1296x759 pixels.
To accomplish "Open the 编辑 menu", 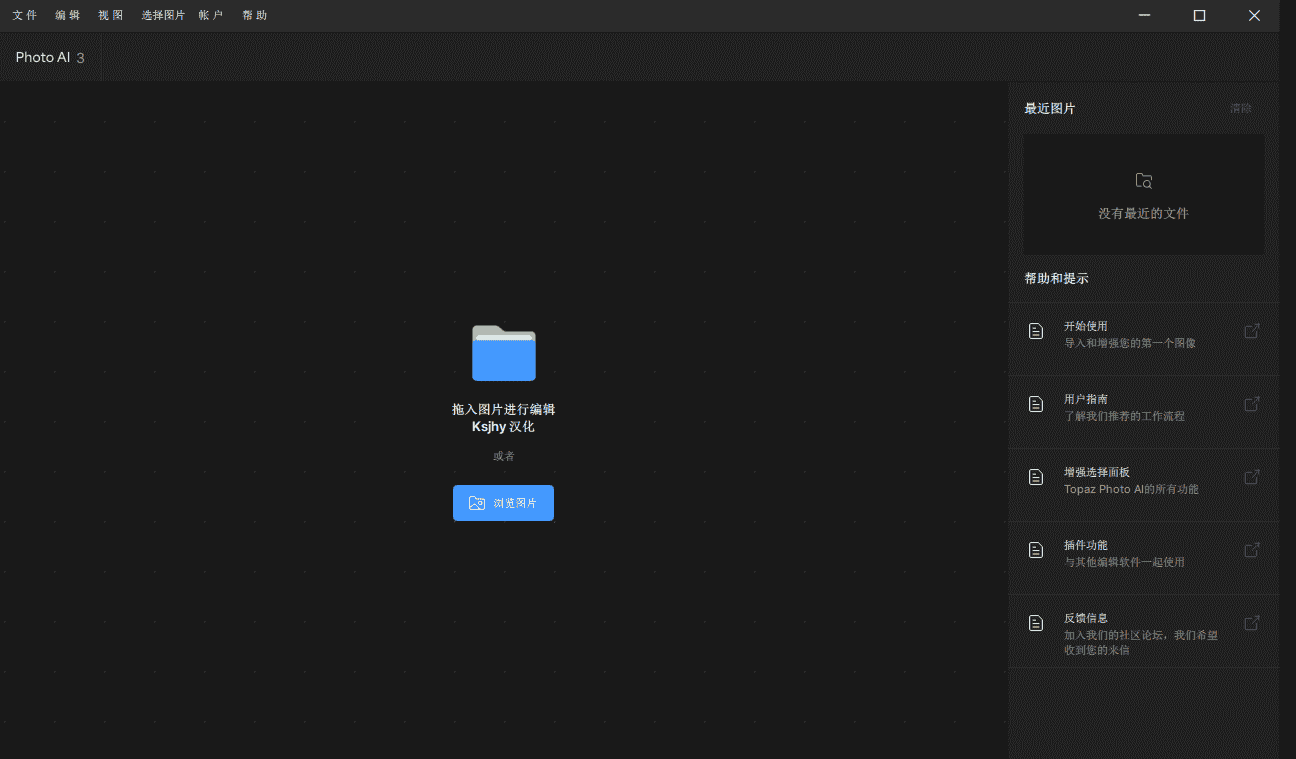I will 68,15.
